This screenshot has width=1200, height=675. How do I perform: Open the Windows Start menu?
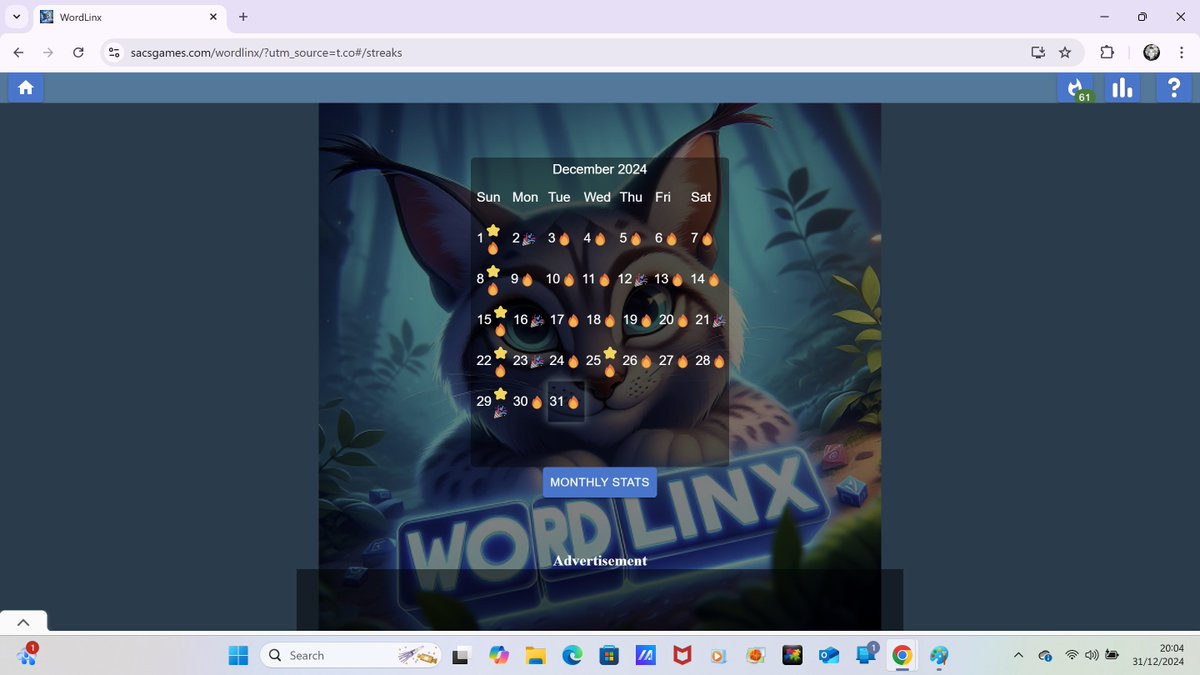click(x=238, y=655)
